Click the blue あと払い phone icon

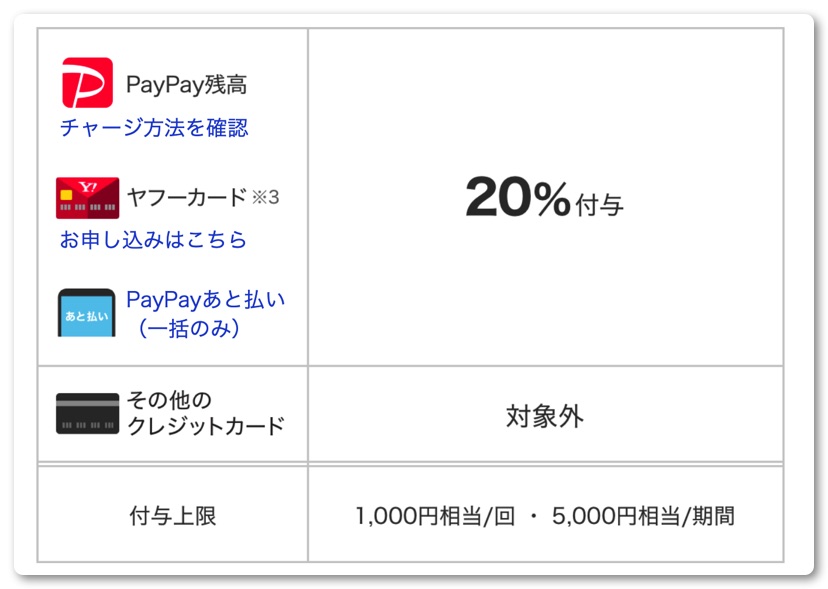click(87, 313)
